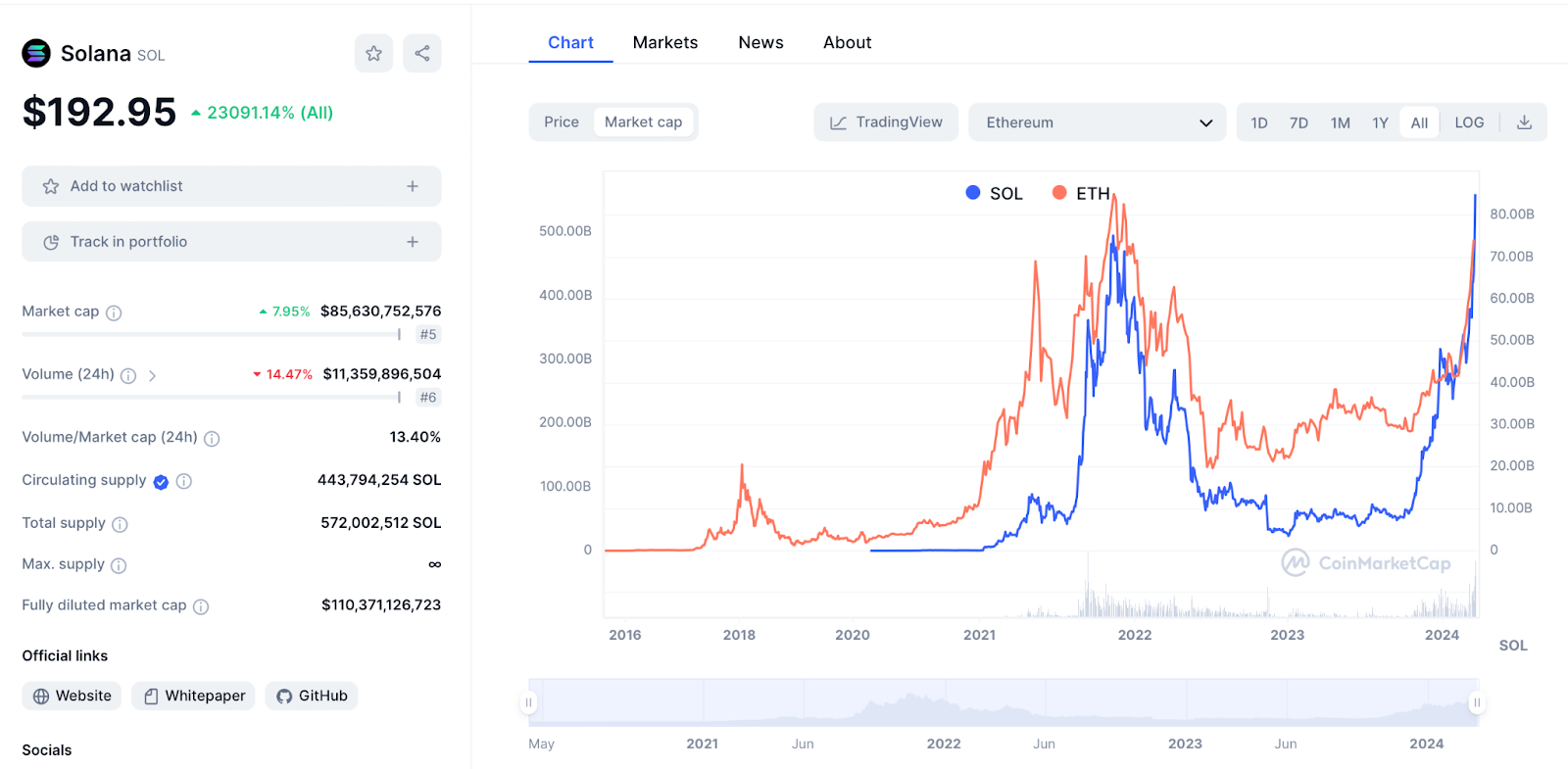Screen dimensions: 1568x769
Task: Click info icon beside Volume/Market cap (24h)
Action: pos(212,438)
